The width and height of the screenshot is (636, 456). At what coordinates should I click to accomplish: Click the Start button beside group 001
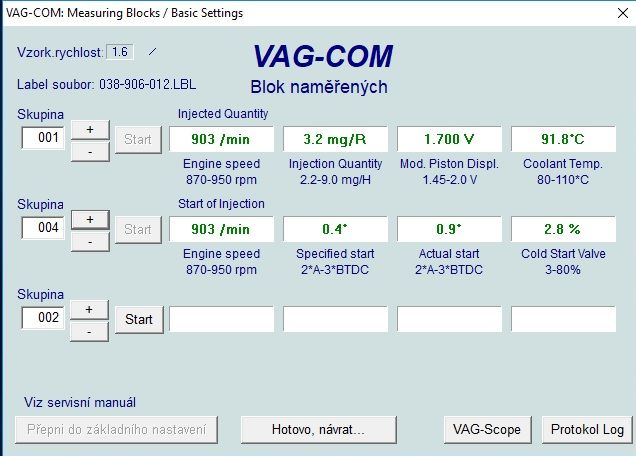tap(138, 139)
